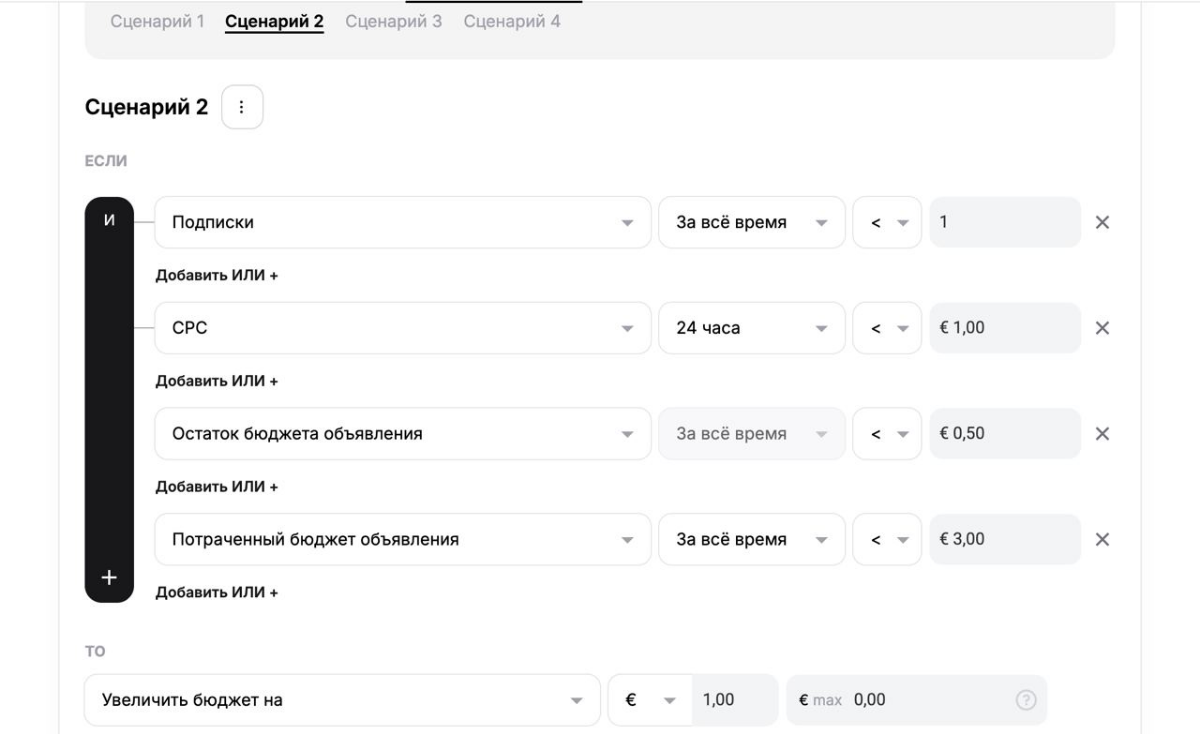Click Добавить ИЛИ + under Потраченный бюджет

point(215,592)
